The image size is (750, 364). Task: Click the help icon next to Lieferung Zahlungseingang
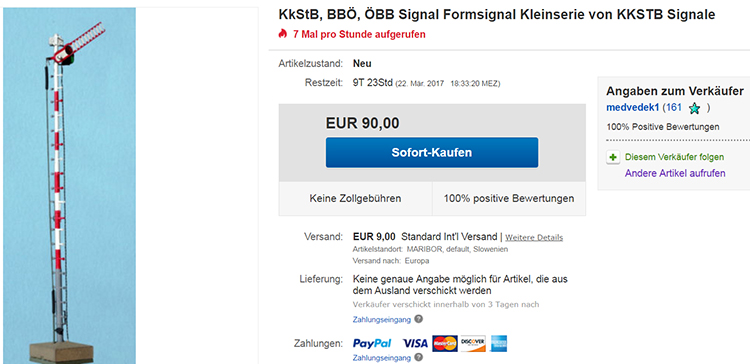(419, 319)
